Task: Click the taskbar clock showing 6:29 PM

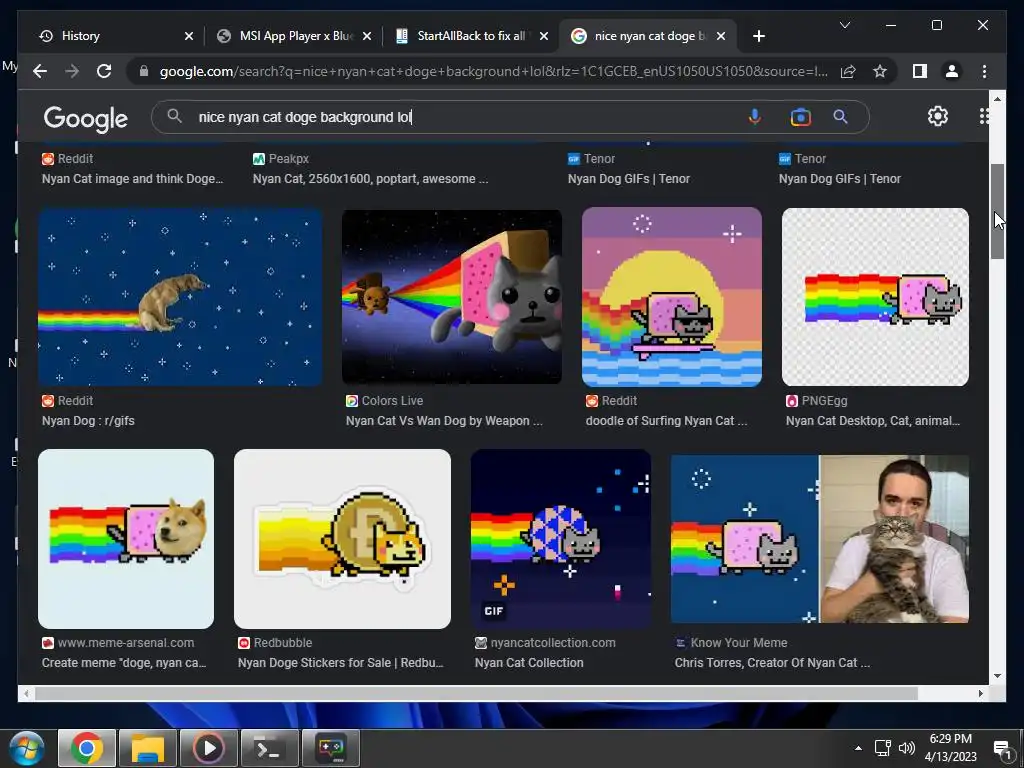Action: [x=951, y=748]
